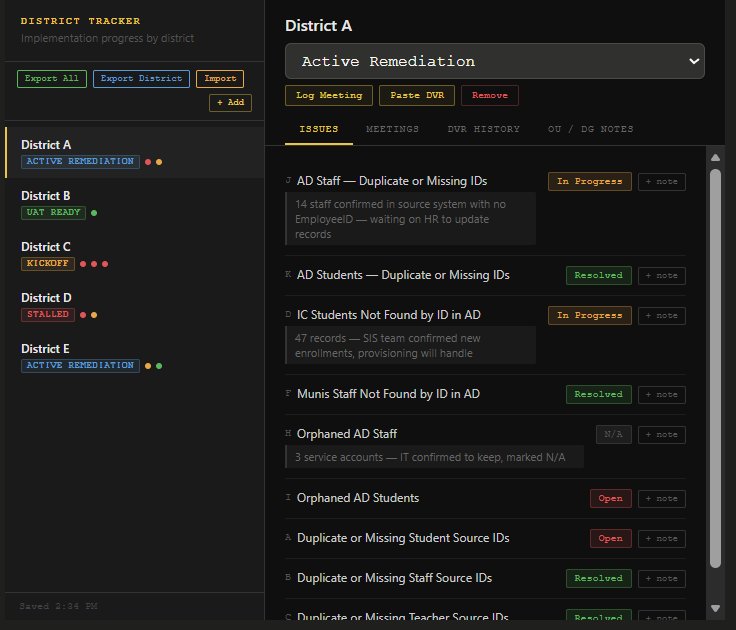Add note to Munis Staff Not Found issue
The width and height of the screenshot is (736, 630).
(x=661, y=394)
